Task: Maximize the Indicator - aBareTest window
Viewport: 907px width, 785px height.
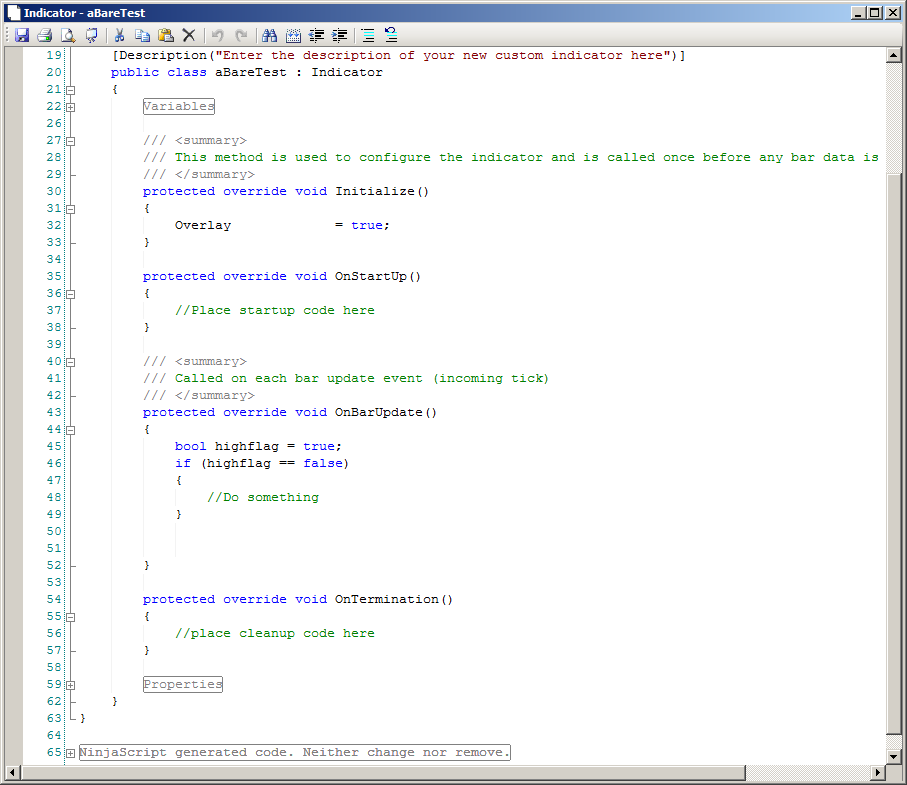Action: tap(875, 13)
